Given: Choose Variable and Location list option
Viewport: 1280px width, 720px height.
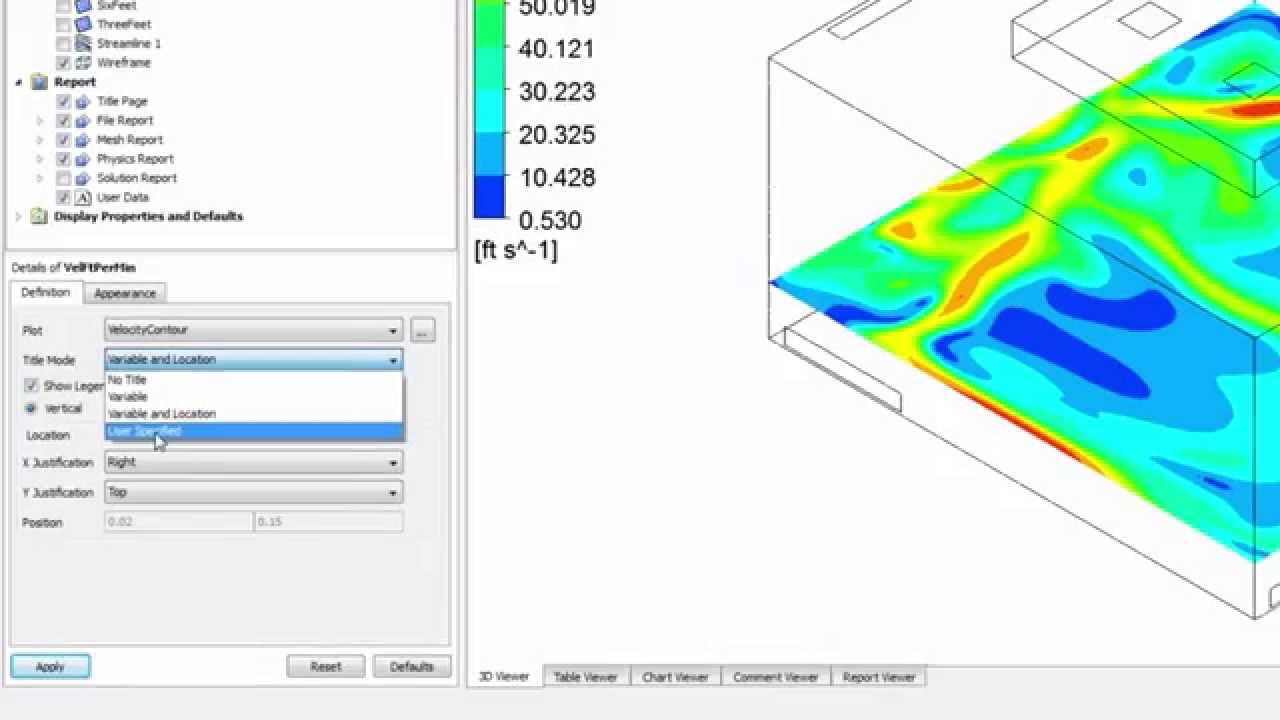Looking at the screenshot, I should (x=254, y=414).
